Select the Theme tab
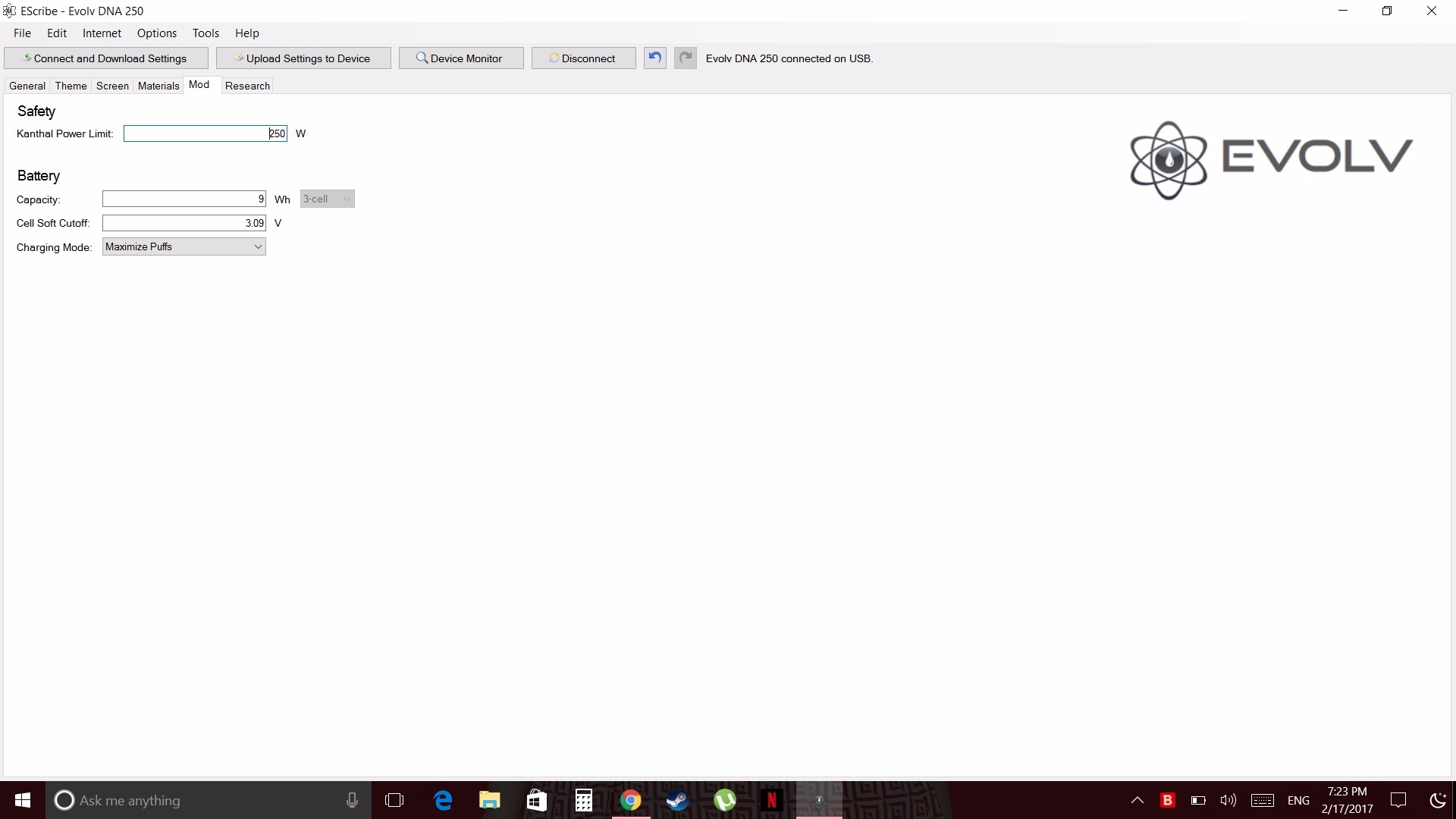1456x819 pixels. [x=71, y=86]
